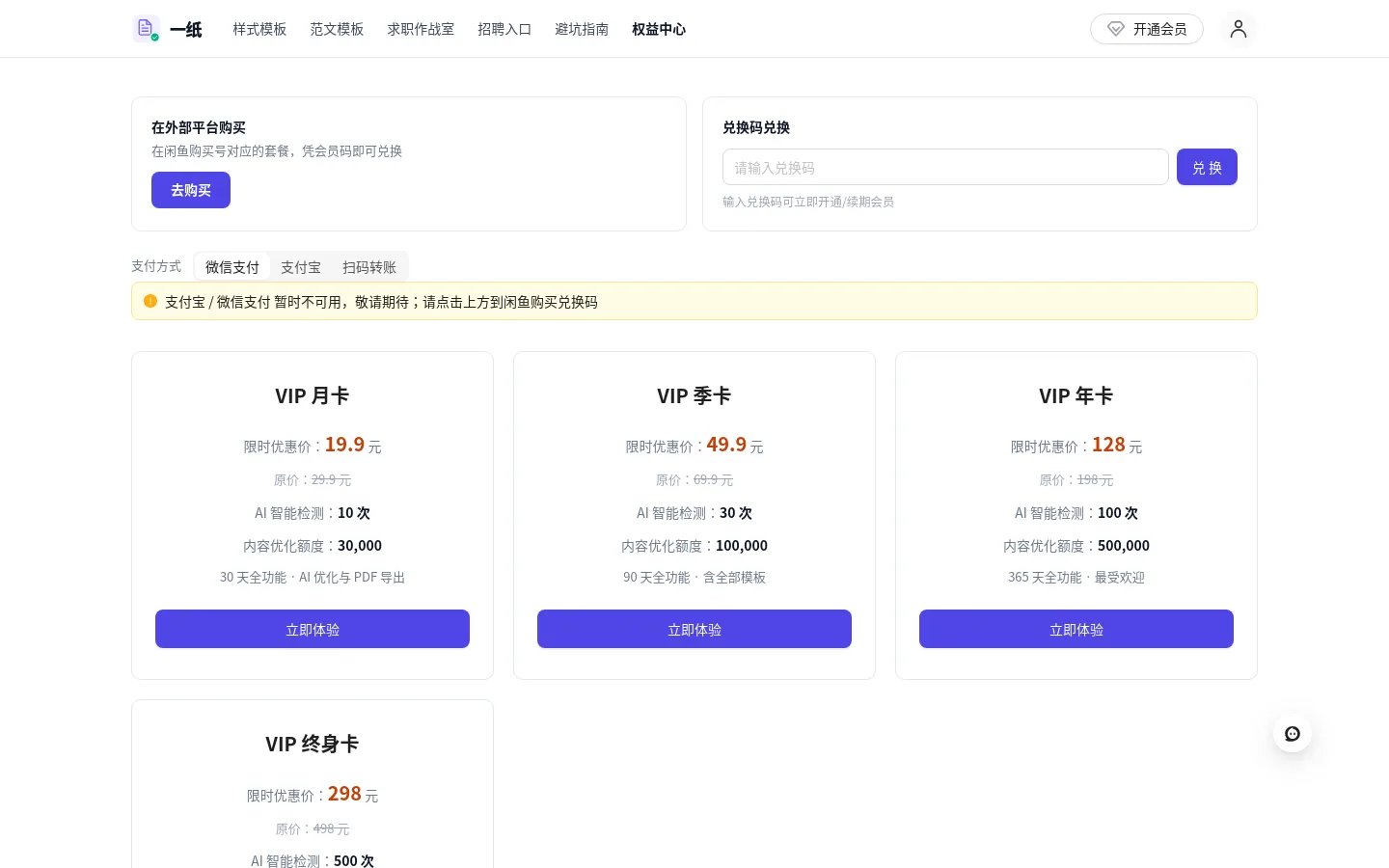This screenshot has width=1389, height=868.
Task: Click the 90 天全功能 · 含全部模板 line
Action: (694, 578)
